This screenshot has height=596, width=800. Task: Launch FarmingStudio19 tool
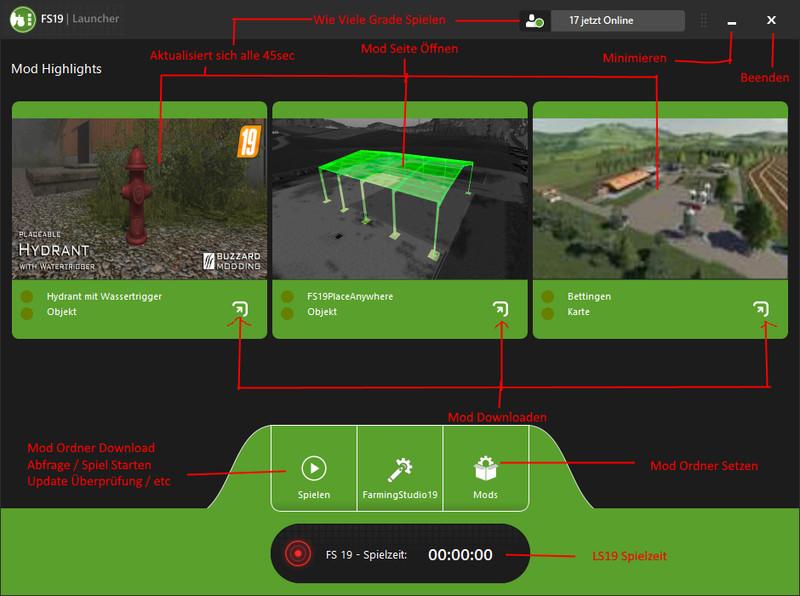tap(399, 477)
